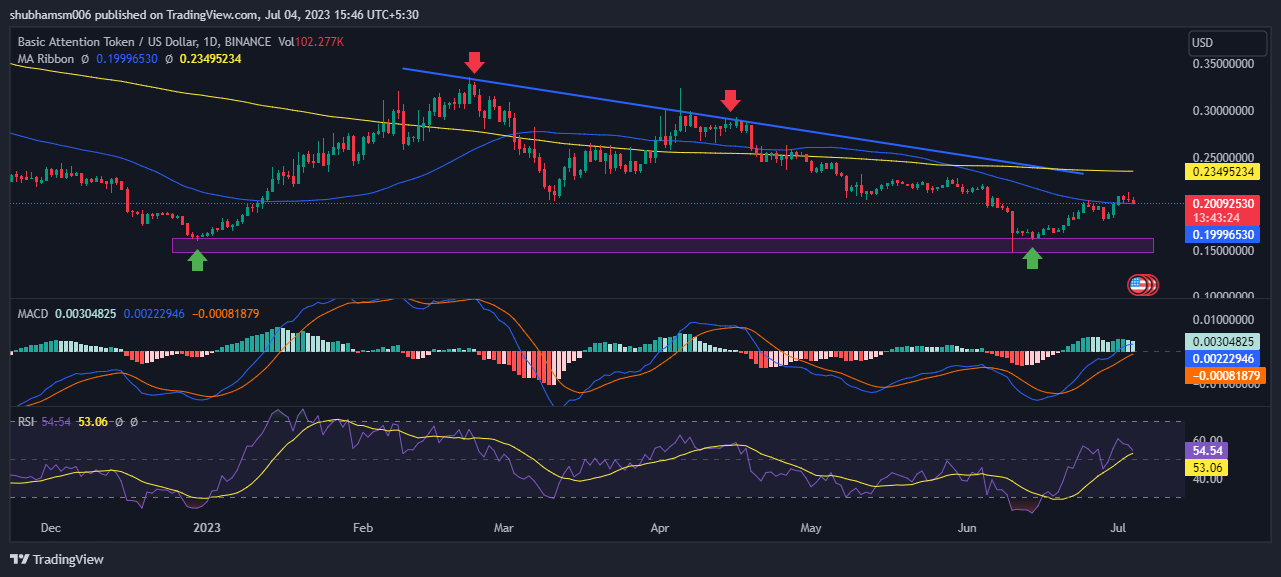Click 2023 on the time axis
1281x577 pixels.
(x=206, y=526)
